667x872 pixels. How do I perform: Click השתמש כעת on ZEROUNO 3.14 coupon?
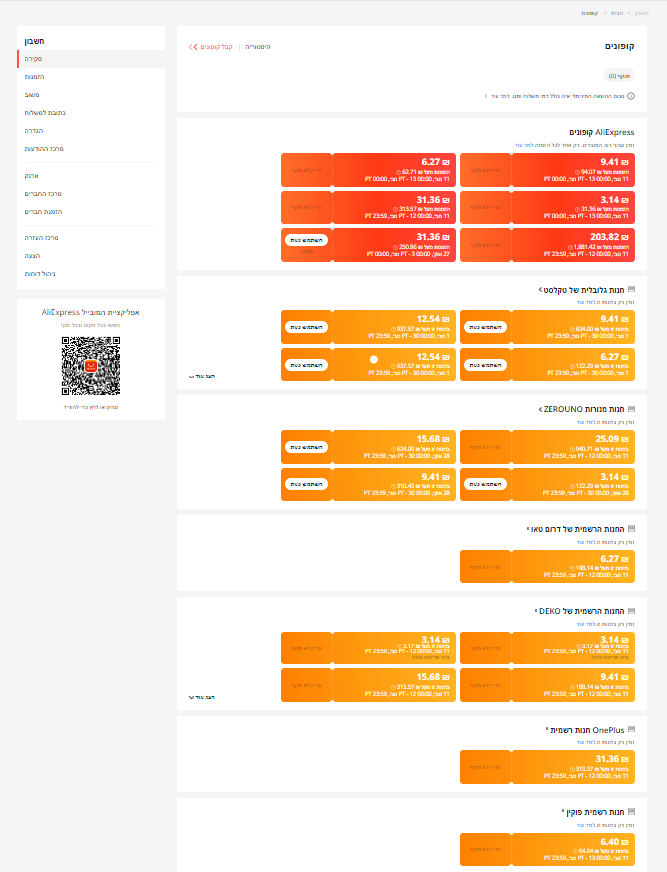(485, 484)
